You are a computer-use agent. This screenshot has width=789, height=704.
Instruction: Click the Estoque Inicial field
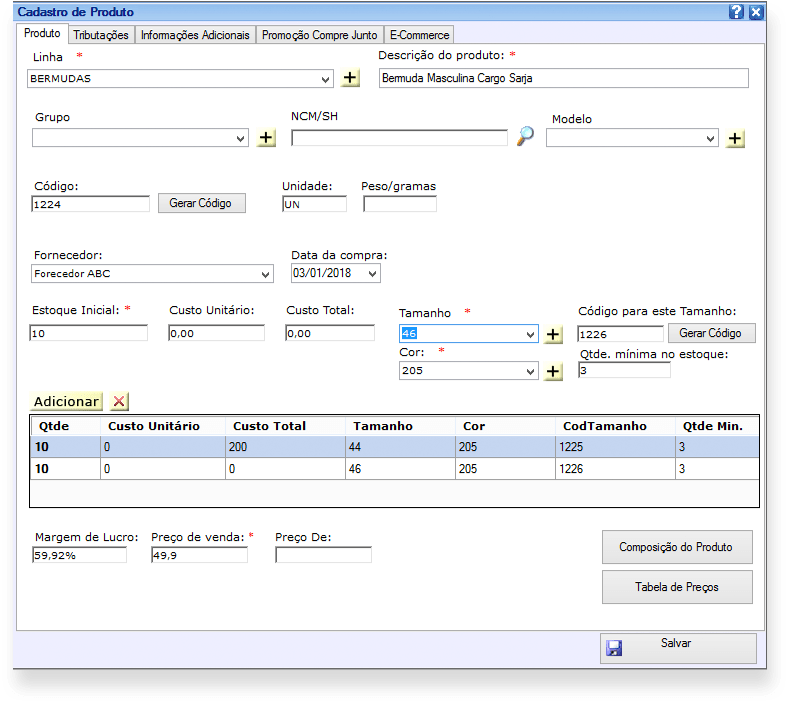point(89,333)
